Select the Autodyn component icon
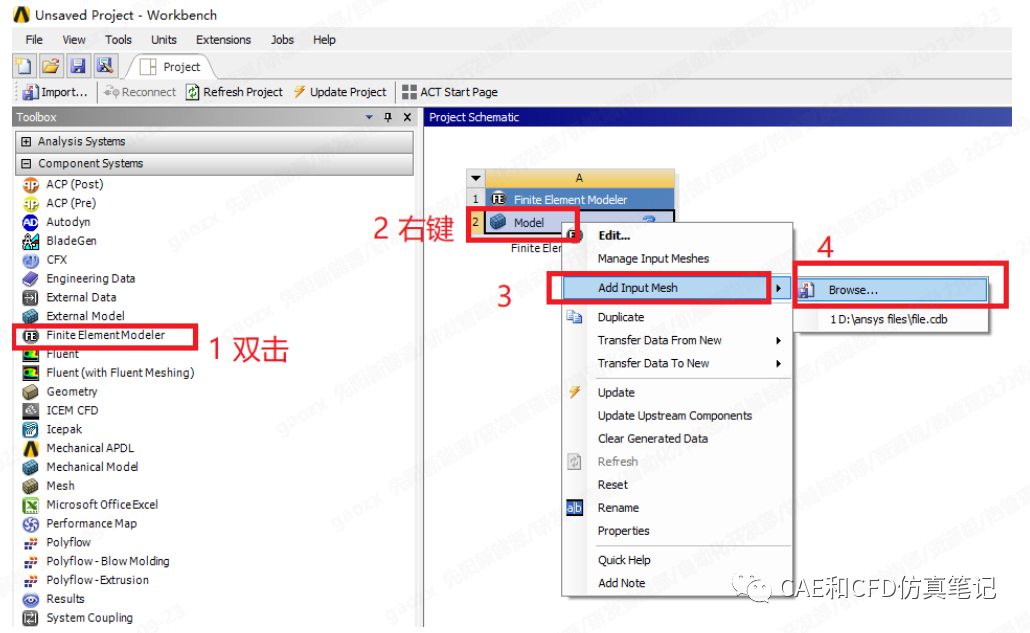This screenshot has width=1030, height=633. pos(30,222)
